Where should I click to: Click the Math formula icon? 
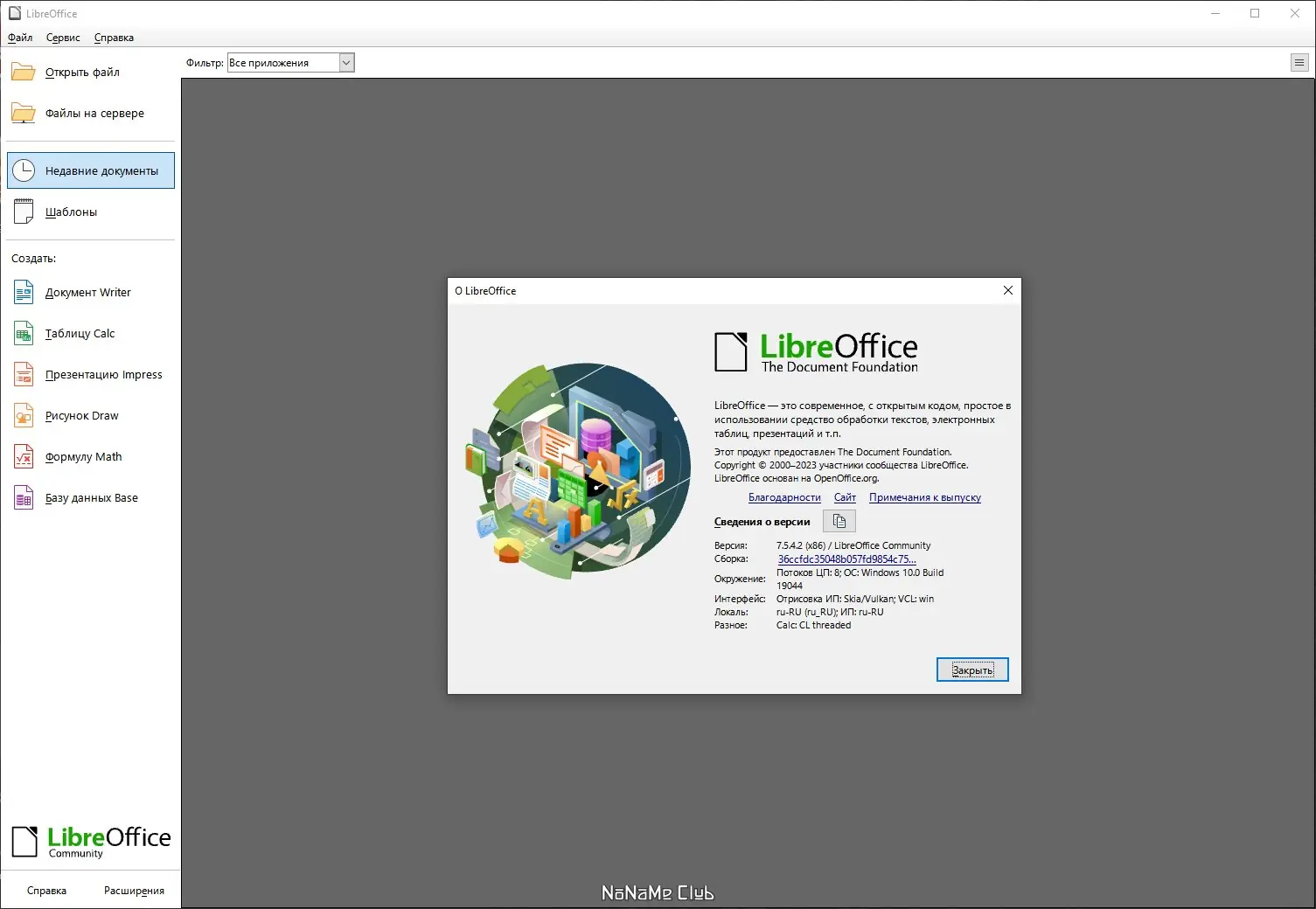tap(24, 456)
